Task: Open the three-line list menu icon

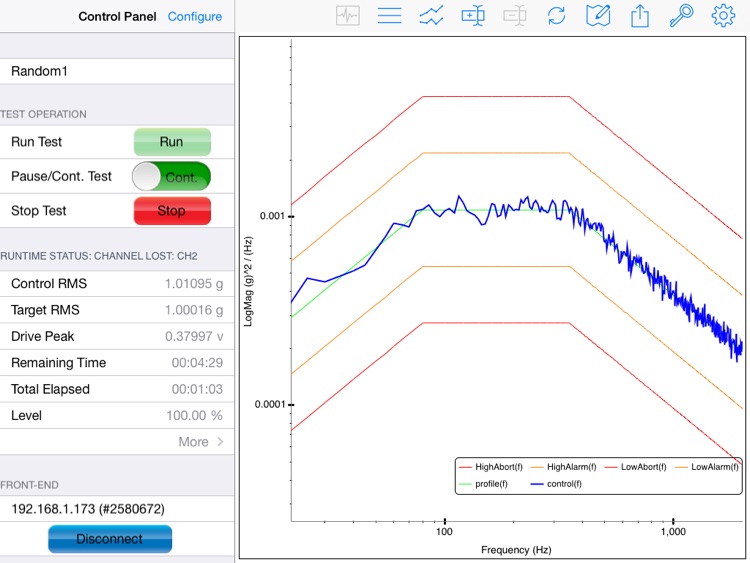Action: pos(389,16)
